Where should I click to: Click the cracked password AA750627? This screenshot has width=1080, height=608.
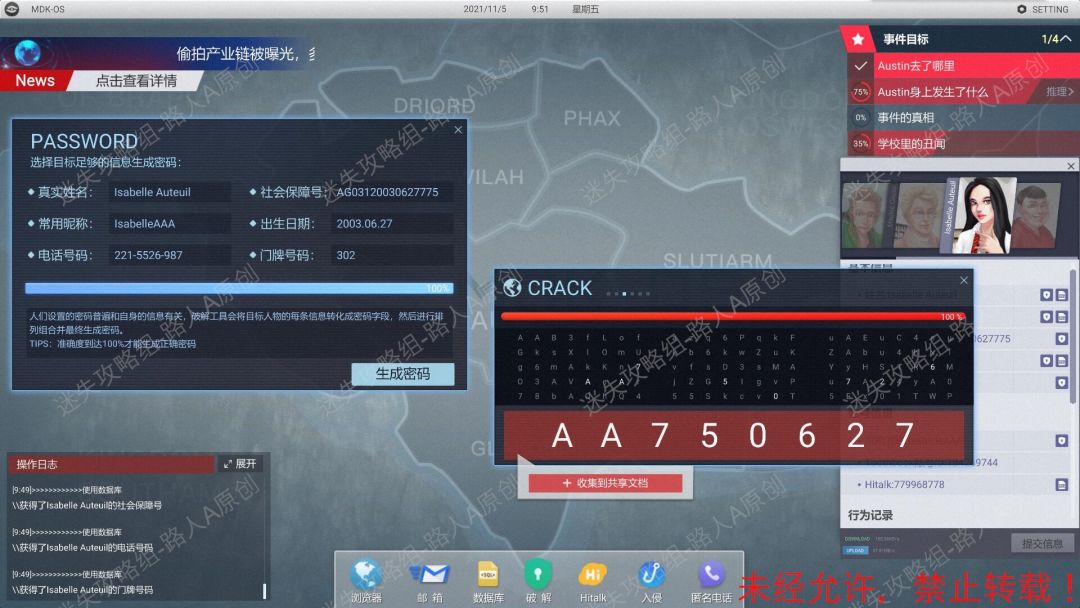tap(733, 436)
